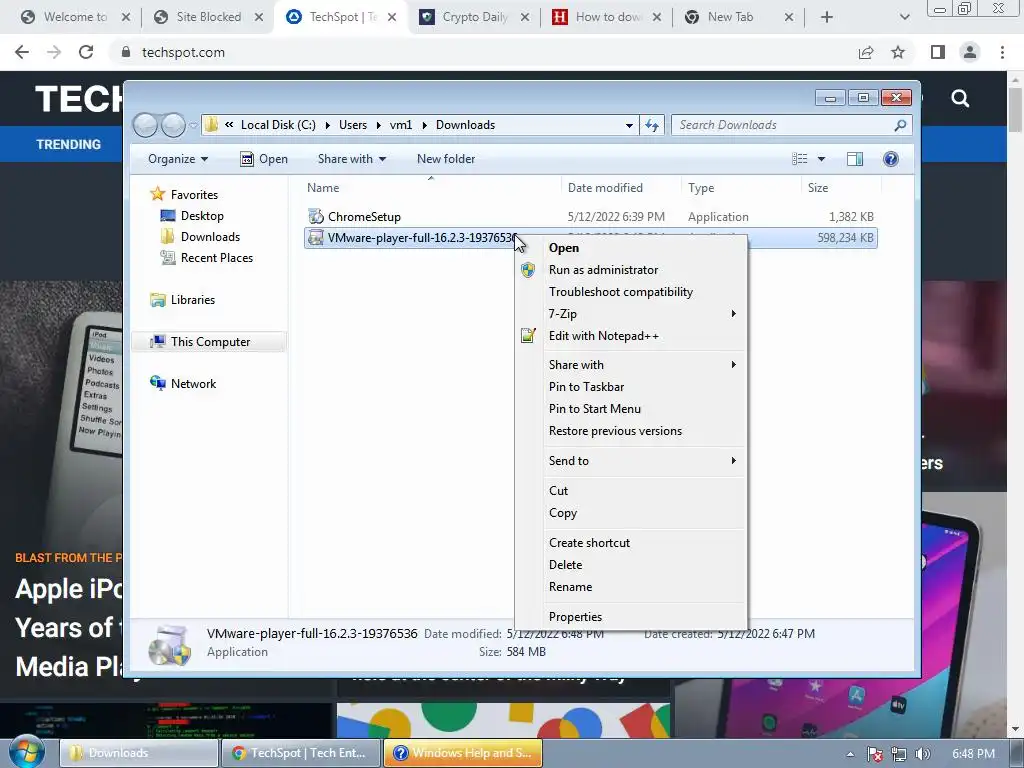
Task: Expand address bar history dropdown
Action: click(629, 125)
